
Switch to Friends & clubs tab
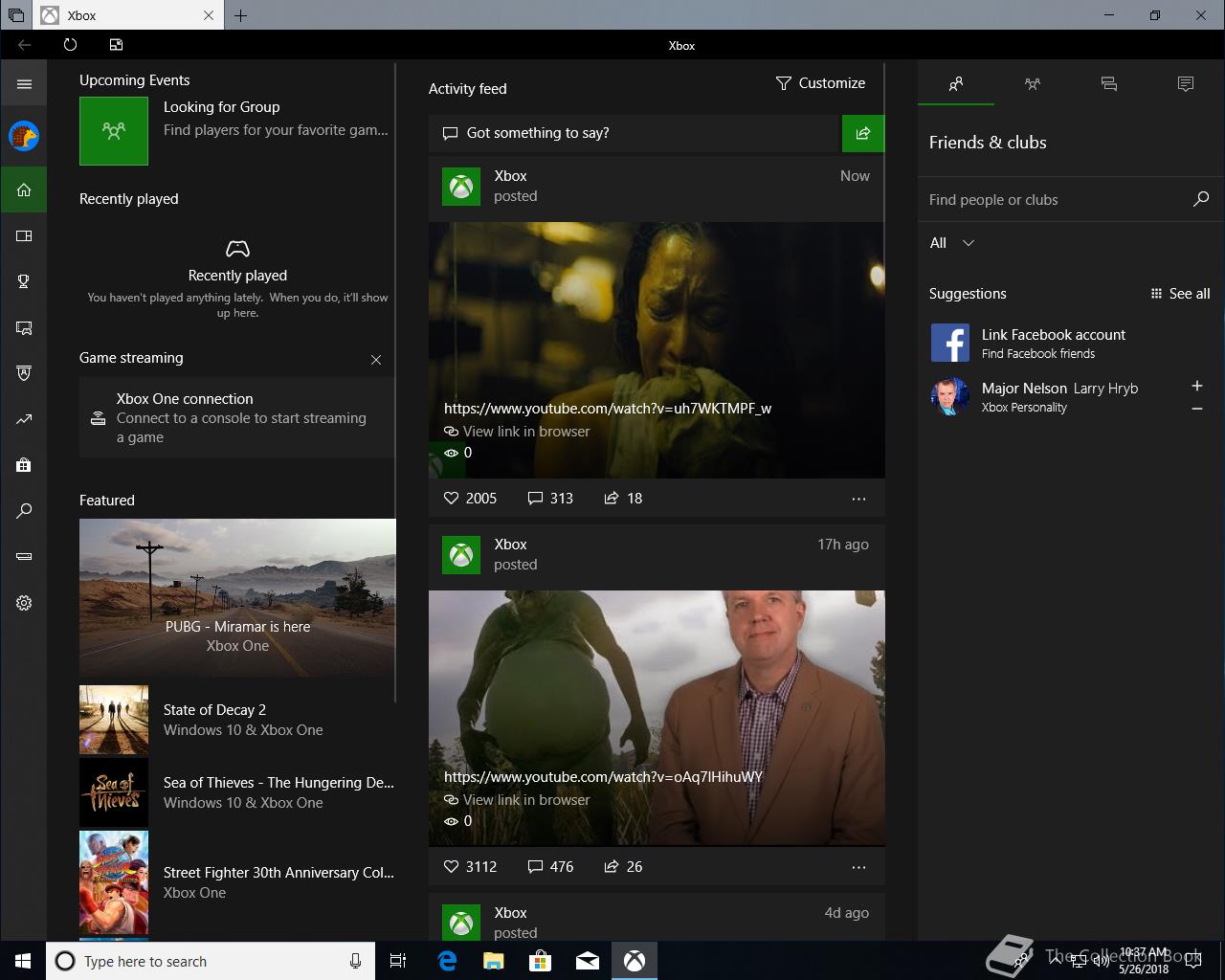[956, 84]
